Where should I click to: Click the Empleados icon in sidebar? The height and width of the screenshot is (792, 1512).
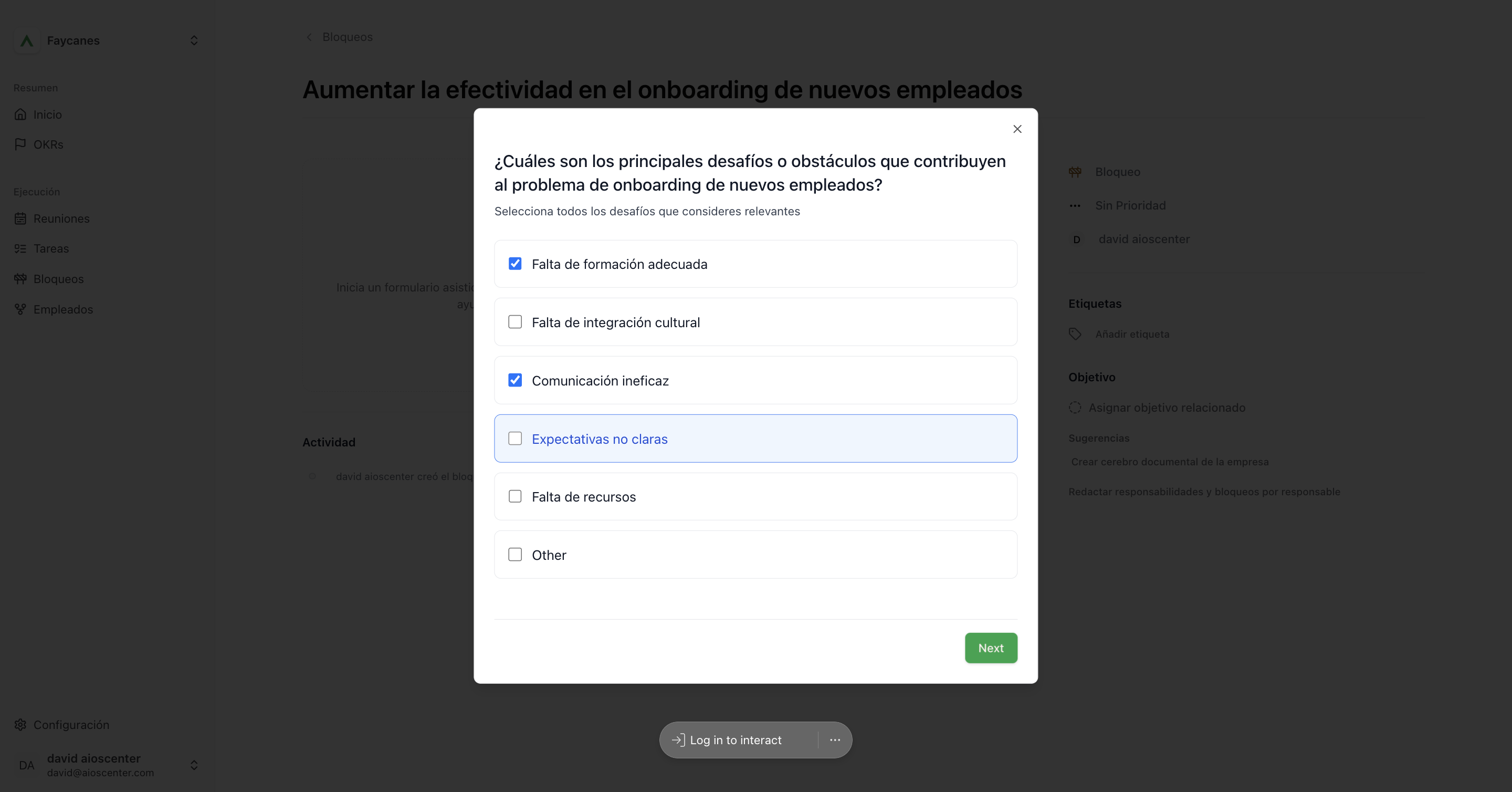tap(20, 309)
